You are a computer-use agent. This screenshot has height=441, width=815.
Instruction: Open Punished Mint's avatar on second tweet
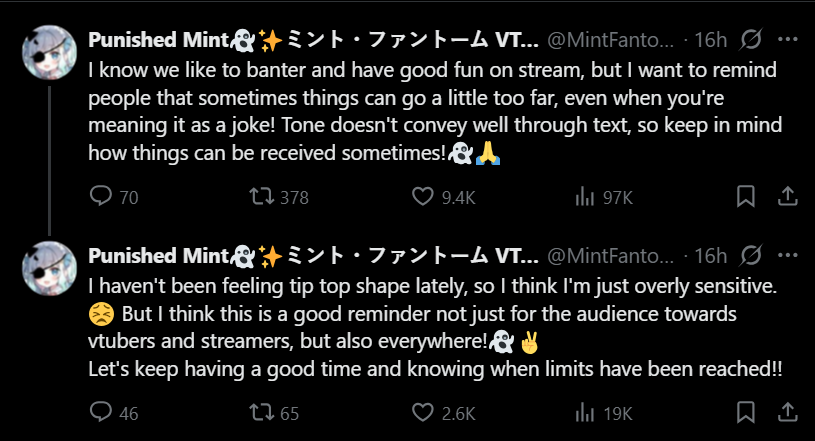pos(49,268)
